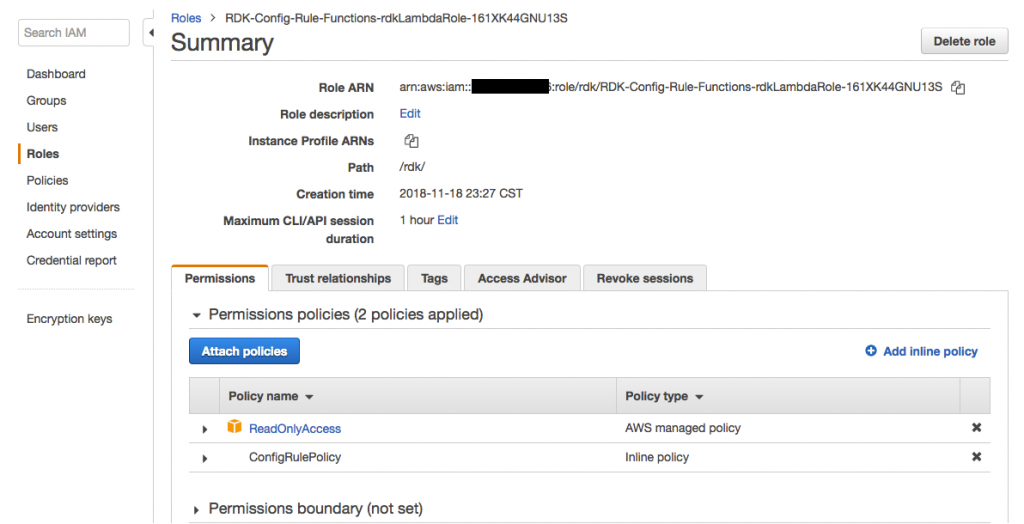The width and height of the screenshot is (1024, 524).
Task: Open Account settings in the sidebar
Action: point(72,234)
